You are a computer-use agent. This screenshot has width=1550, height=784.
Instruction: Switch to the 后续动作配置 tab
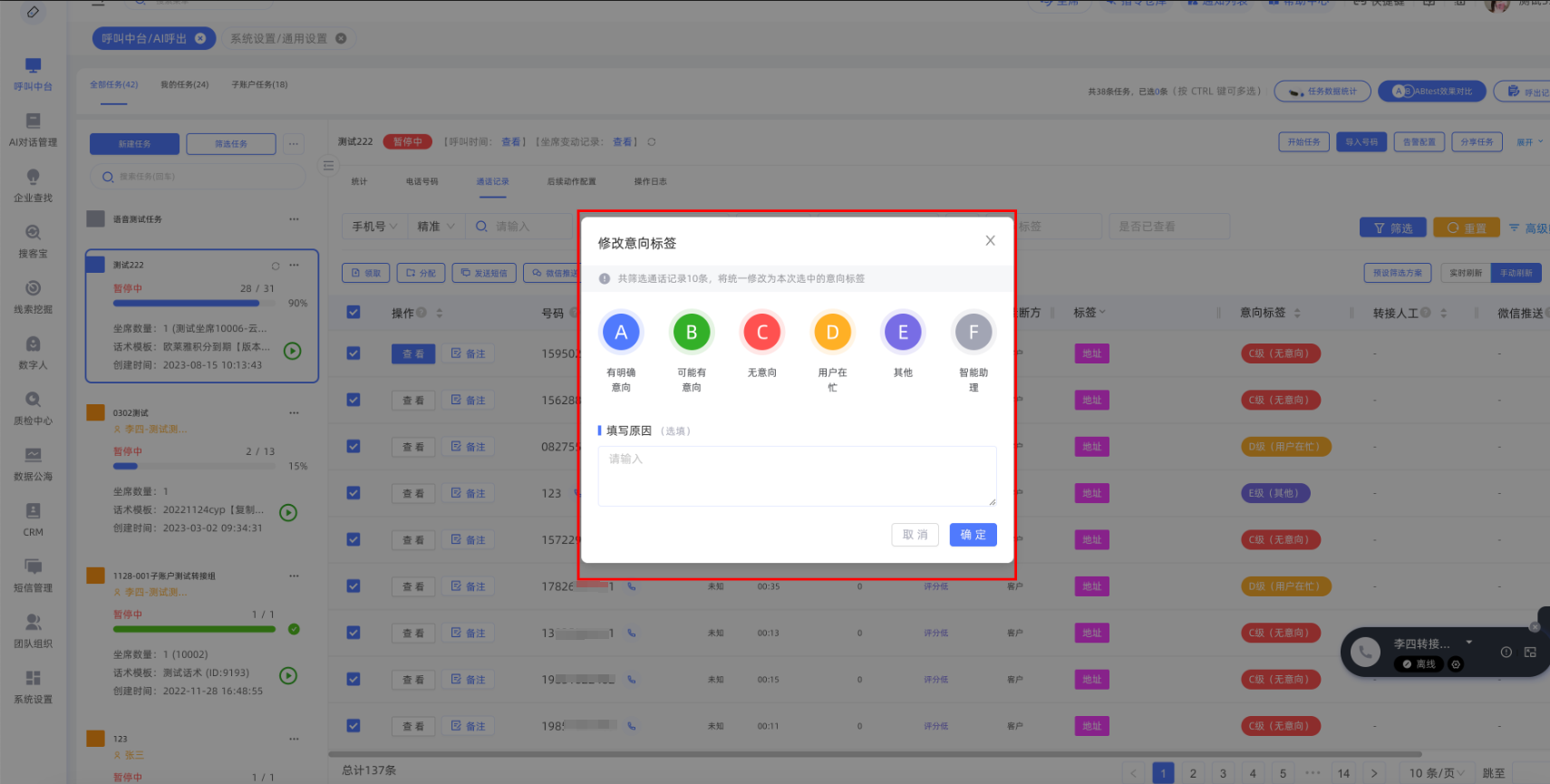571,182
